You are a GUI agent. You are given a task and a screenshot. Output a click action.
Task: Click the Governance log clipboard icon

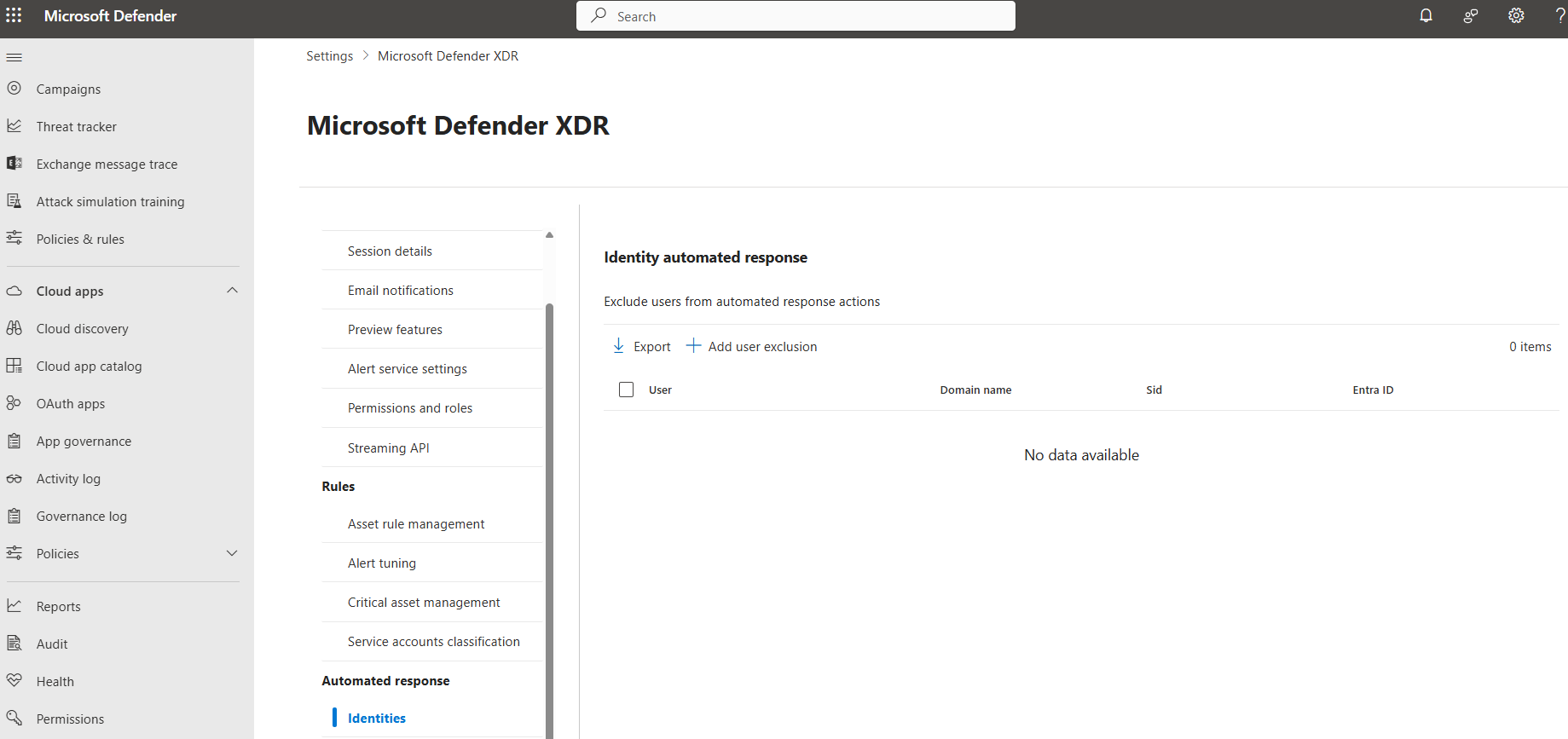[14, 516]
